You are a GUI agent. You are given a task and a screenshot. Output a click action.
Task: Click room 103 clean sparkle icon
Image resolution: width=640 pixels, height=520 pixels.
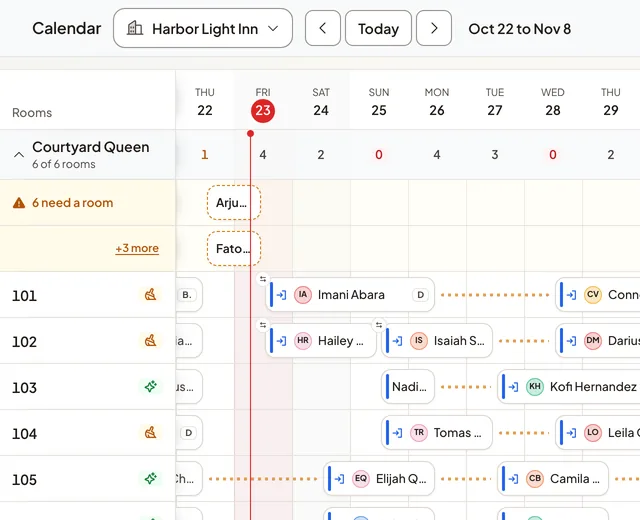[x=150, y=387]
